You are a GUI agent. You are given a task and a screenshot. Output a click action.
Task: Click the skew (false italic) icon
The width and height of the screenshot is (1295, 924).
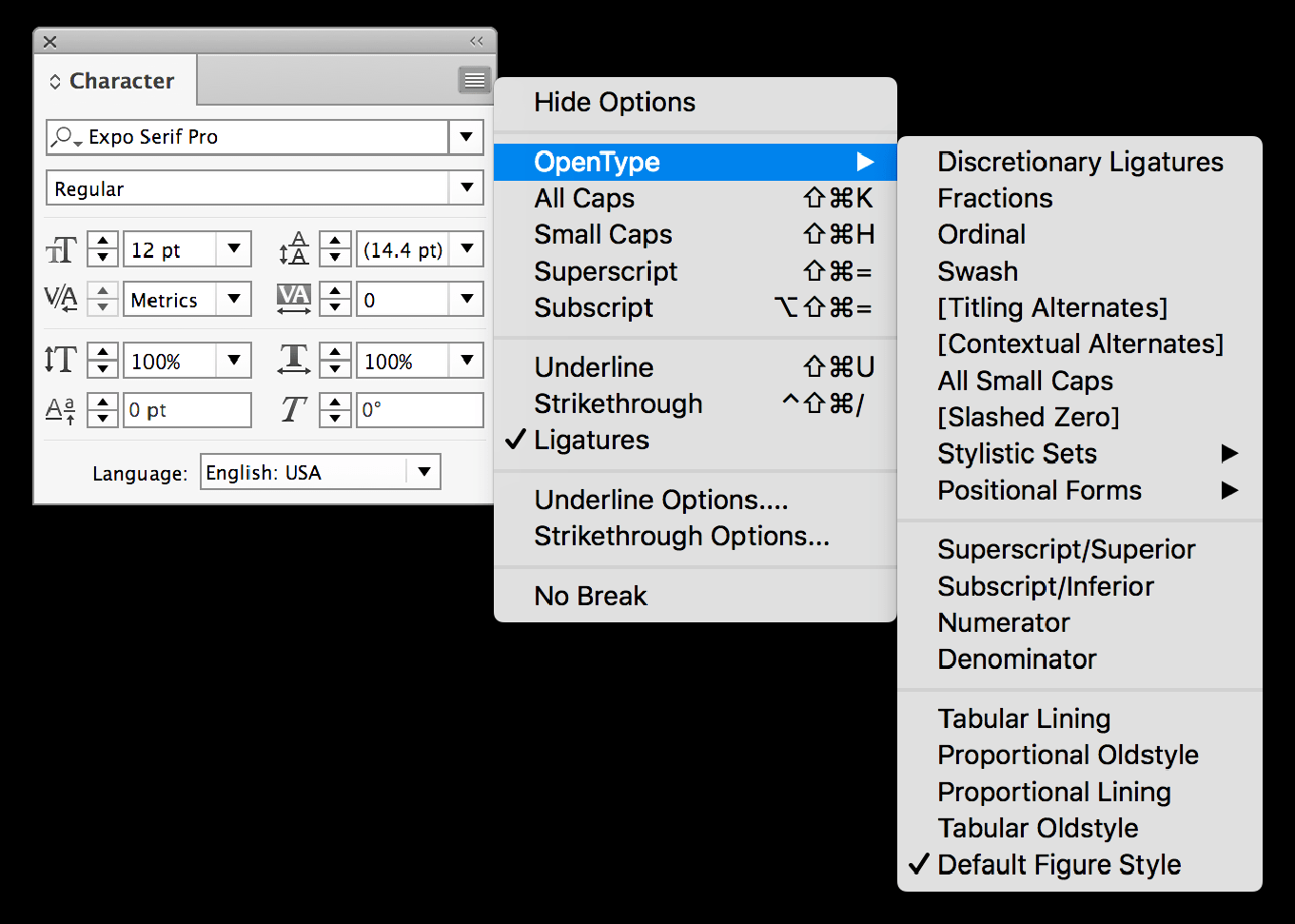click(293, 409)
